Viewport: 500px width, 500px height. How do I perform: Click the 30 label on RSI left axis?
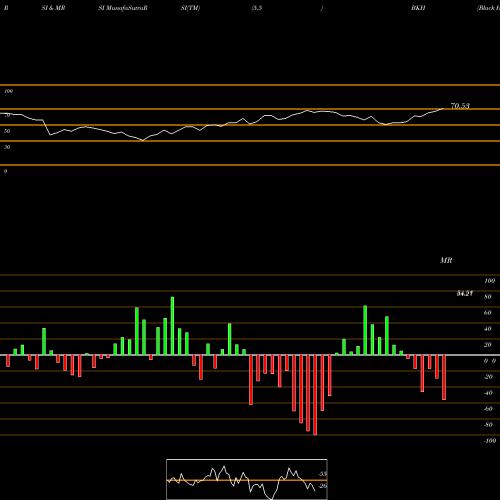7,147
